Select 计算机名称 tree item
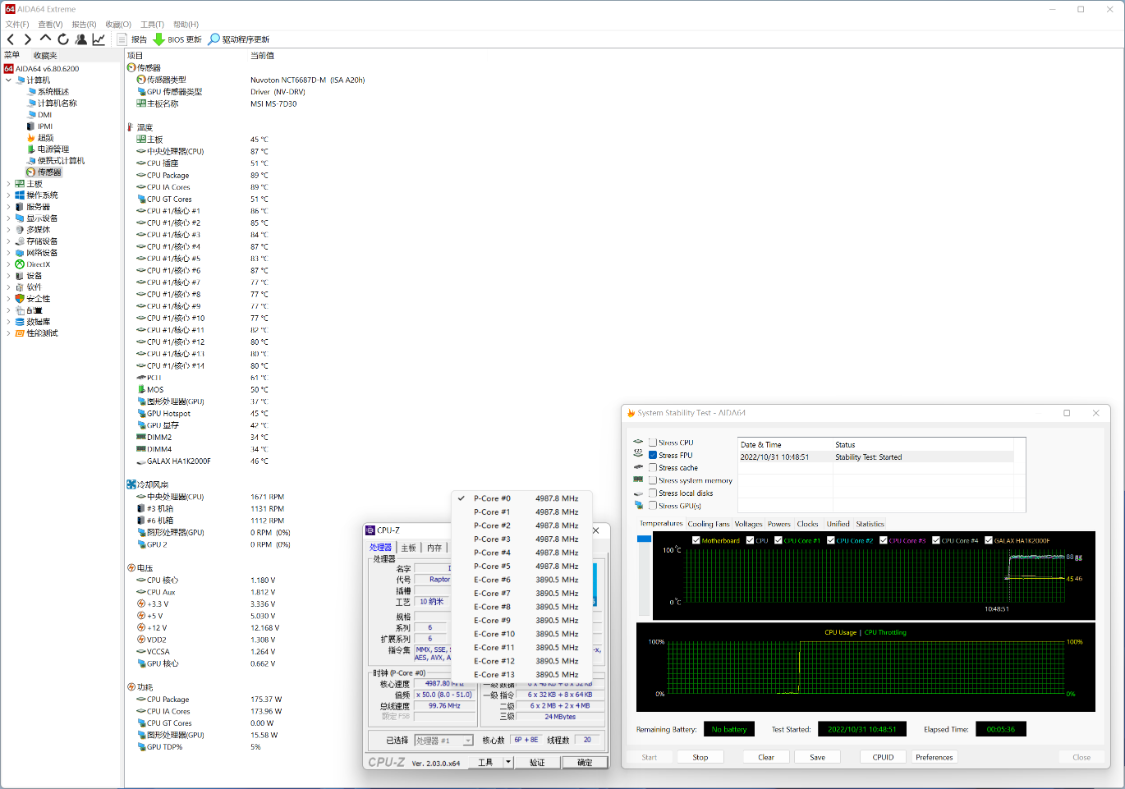The height and width of the screenshot is (789, 1125). (x=57, y=103)
